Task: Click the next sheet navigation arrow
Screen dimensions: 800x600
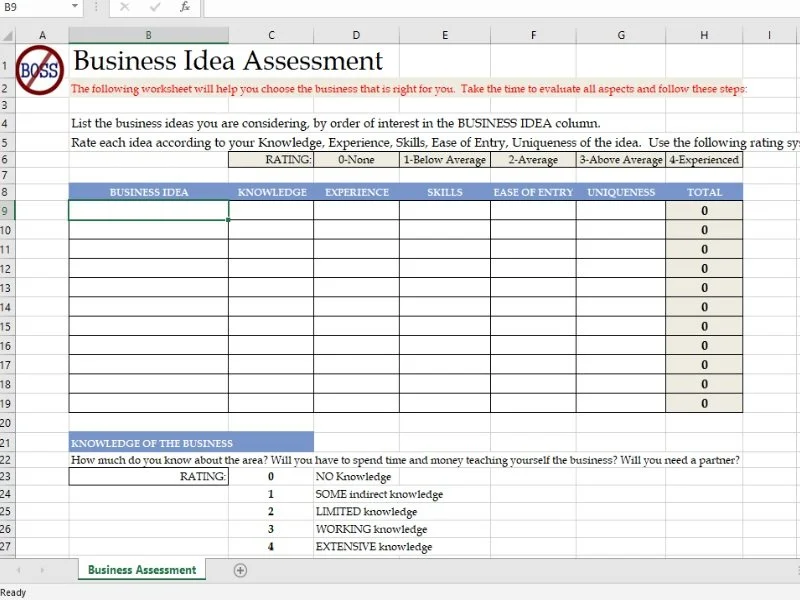Action: 42,570
